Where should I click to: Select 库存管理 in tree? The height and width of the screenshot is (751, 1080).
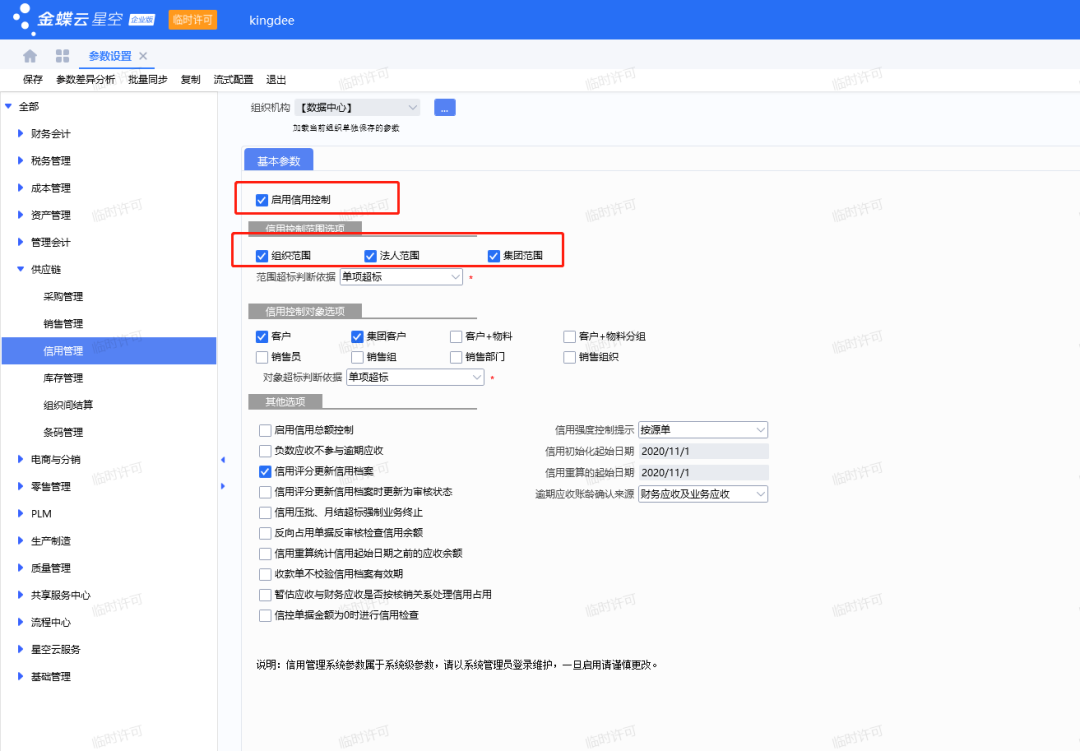pos(63,378)
